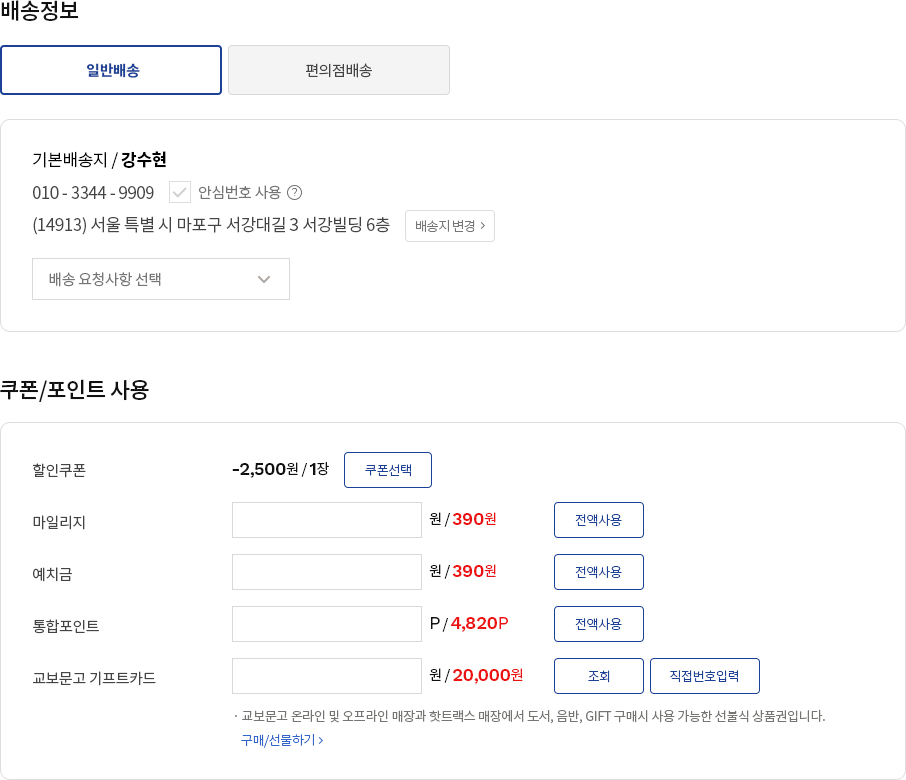This screenshot has width=906, height=780.
Task: Open coupon selection with 쿠폰선택
Action: pyautogui.click(x=388, y=470)
